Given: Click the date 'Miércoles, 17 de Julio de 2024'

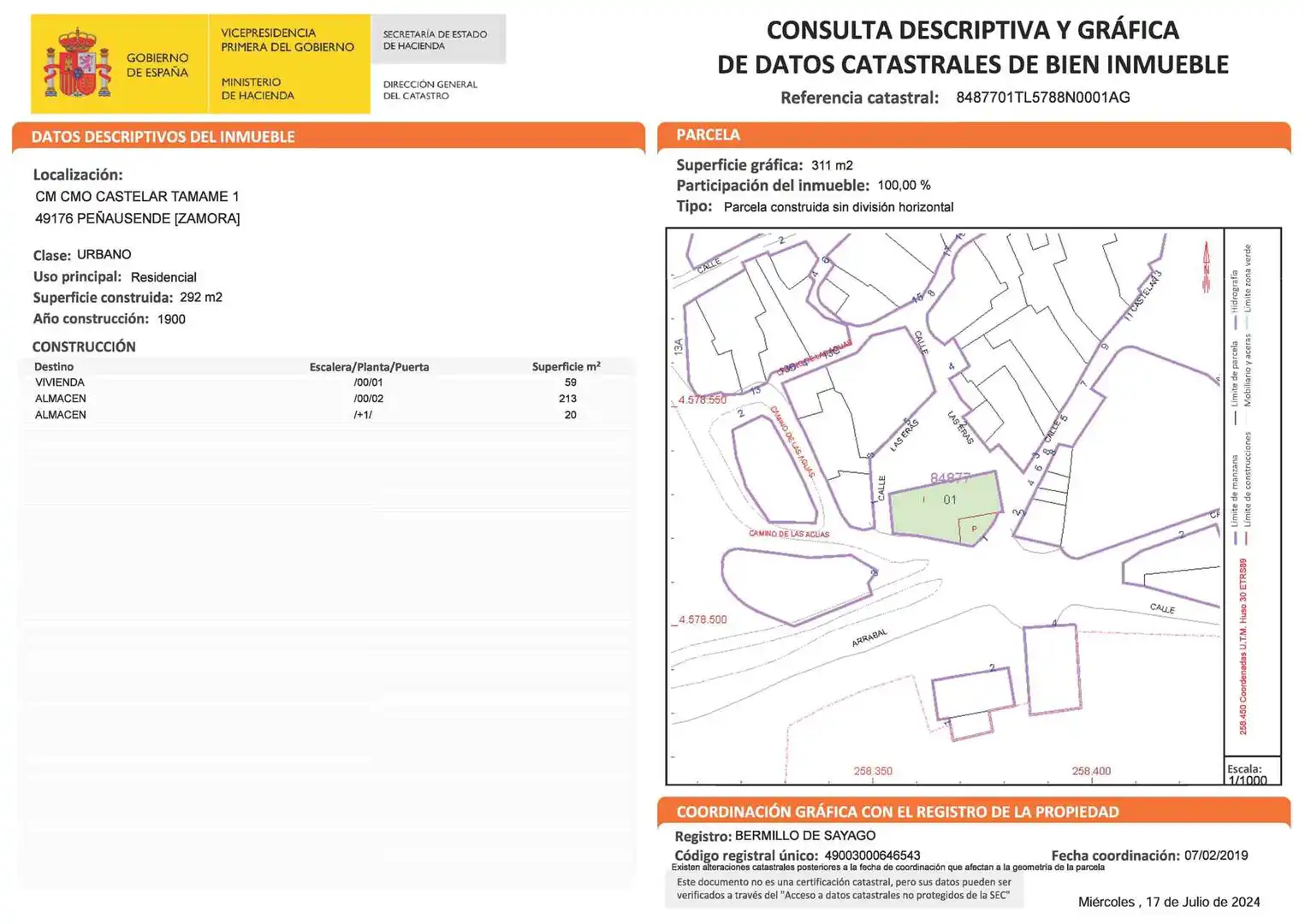Looking at the screenshot, I should tap(1169, 902).
